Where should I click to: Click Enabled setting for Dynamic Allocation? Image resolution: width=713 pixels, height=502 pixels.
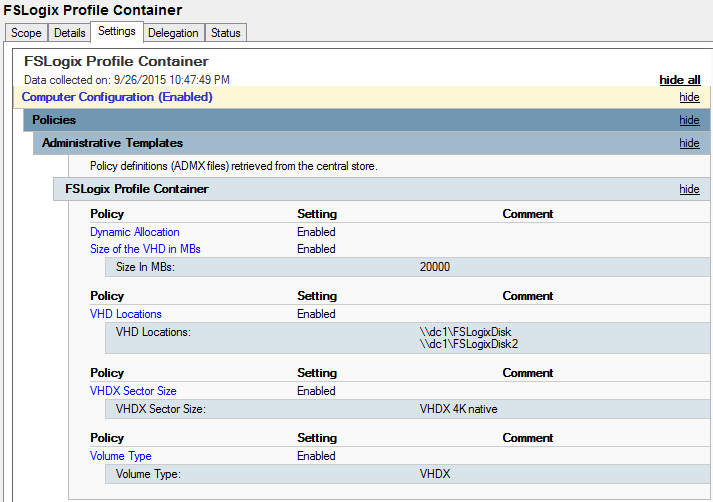(316, 232)
